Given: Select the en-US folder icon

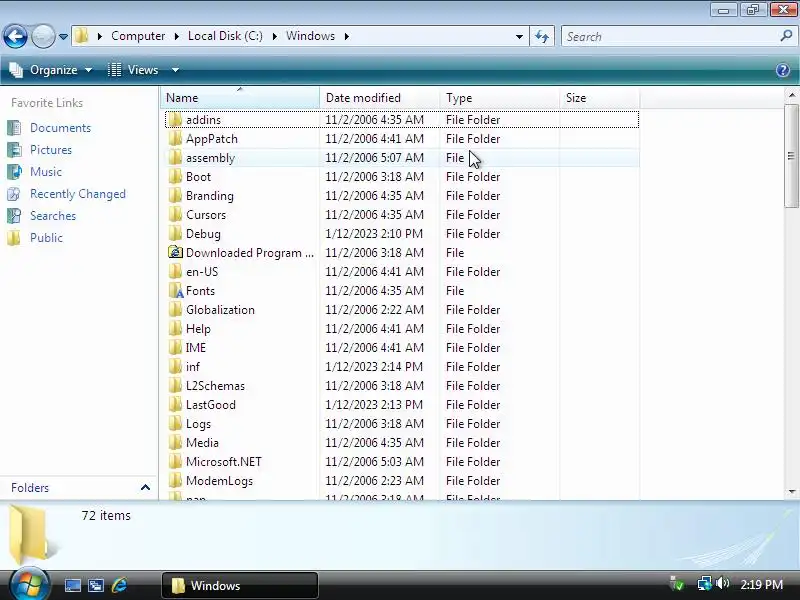Looking at the screenshot, I should (175, 271).
